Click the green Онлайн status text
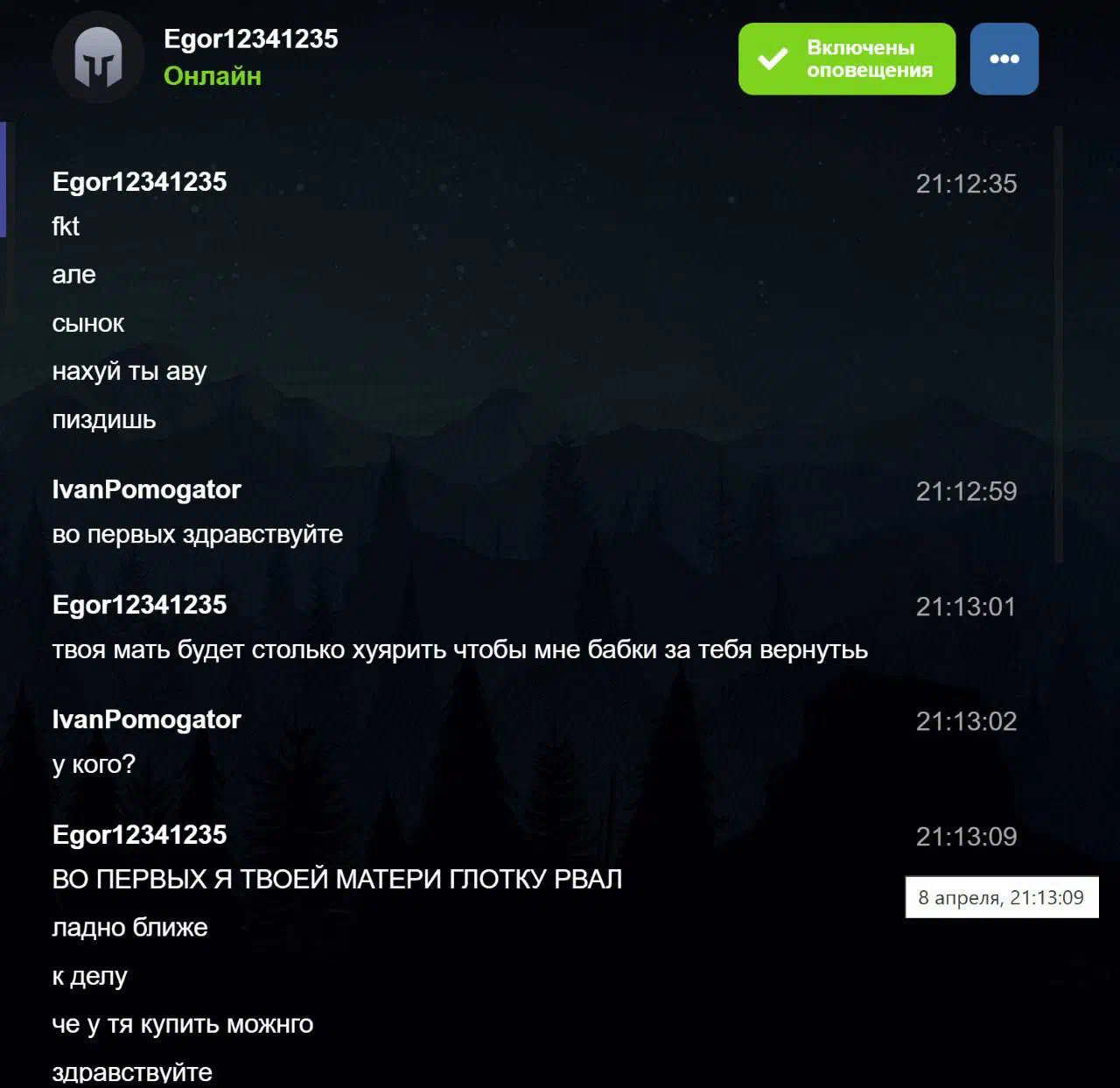This screenshot has width=1120, height=1088. point(213,76)
